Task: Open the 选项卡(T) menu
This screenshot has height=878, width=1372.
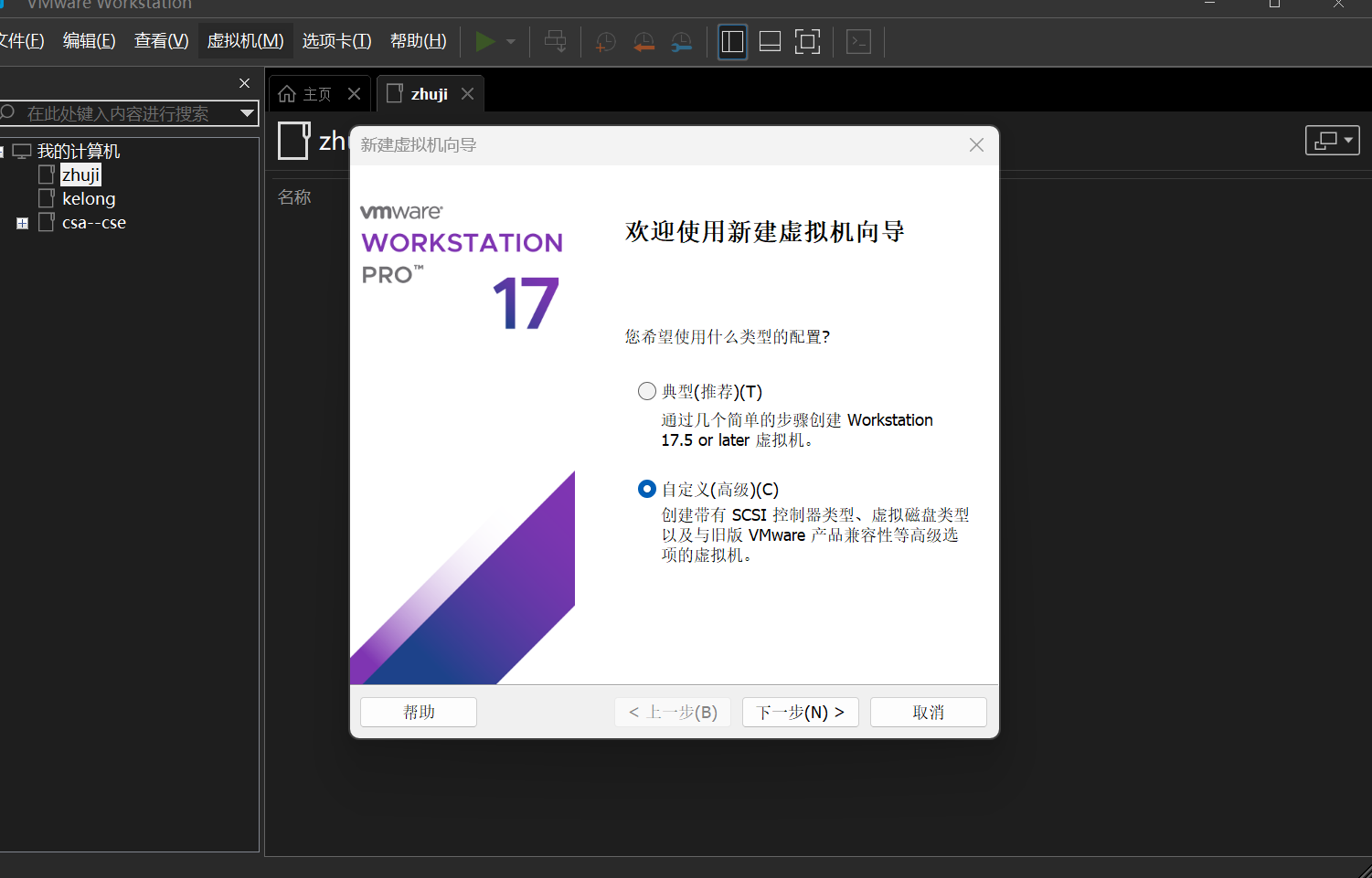Action: [x=337, y=41]
